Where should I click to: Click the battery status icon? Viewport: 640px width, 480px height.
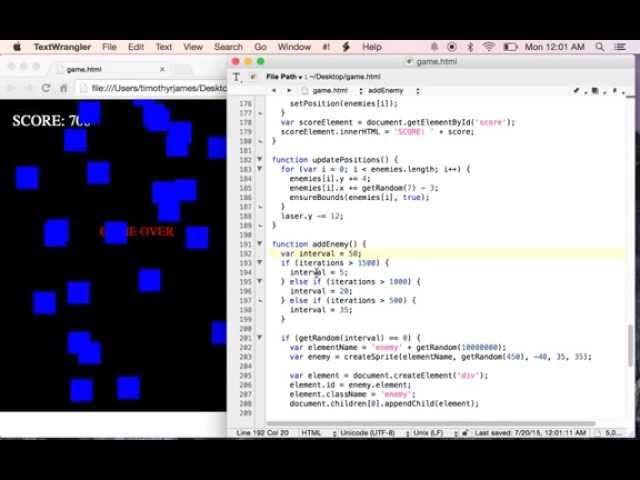510,47
